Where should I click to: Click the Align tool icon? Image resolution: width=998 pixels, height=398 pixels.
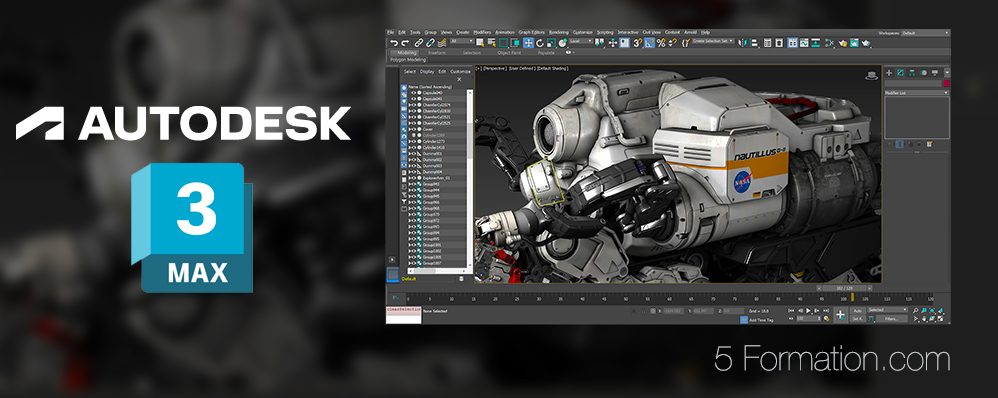[x=754, y=43]
